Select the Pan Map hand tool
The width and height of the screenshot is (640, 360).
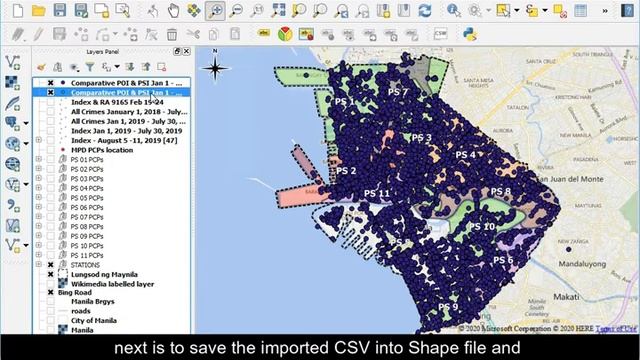coord(173,11)
